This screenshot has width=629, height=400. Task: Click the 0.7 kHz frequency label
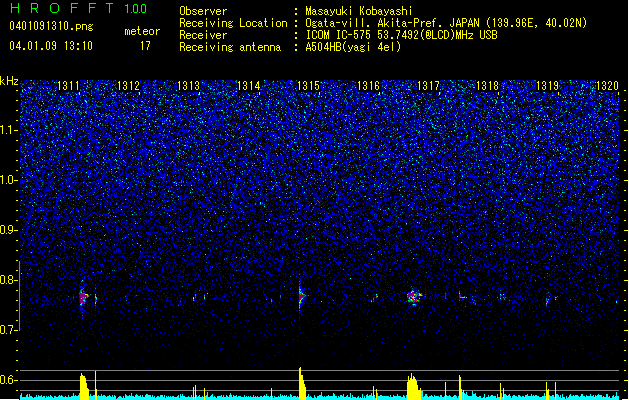coord(9,330)
